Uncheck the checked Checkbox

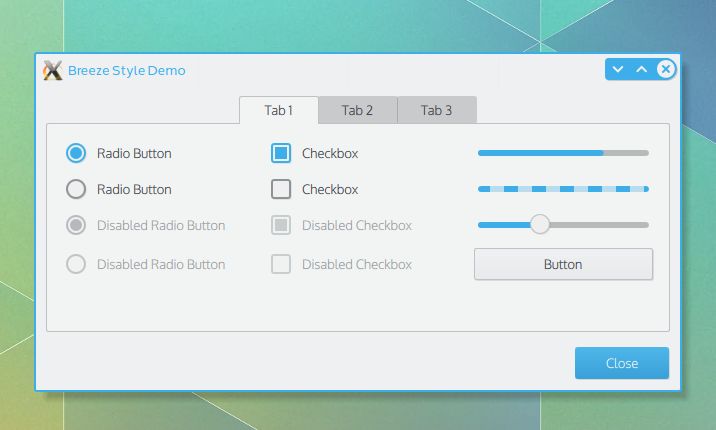tap(281, 153)
